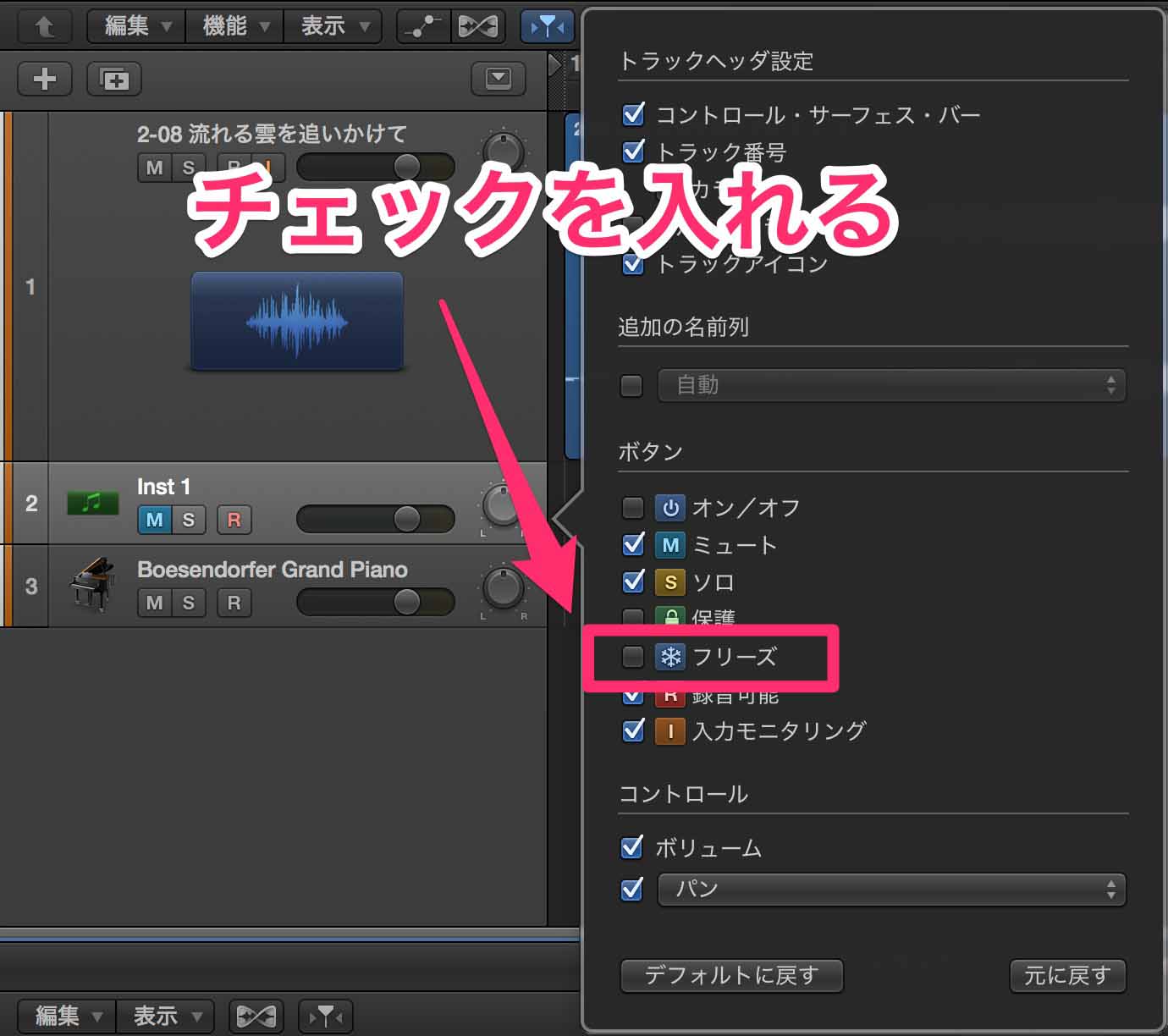Uncheck the ミュート button checkbox
Viewport: 1168px width, 1036px height.
pos(633,544)
